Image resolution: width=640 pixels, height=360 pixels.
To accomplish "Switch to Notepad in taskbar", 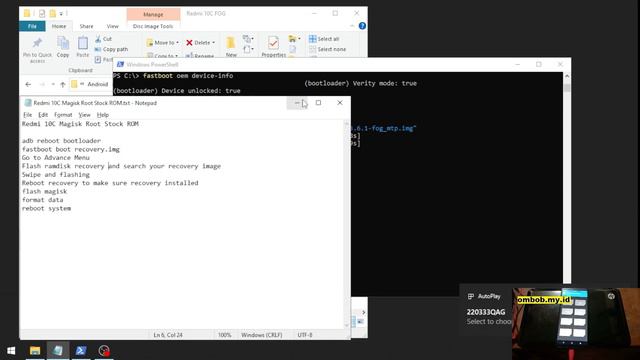I will coord(58,351).
